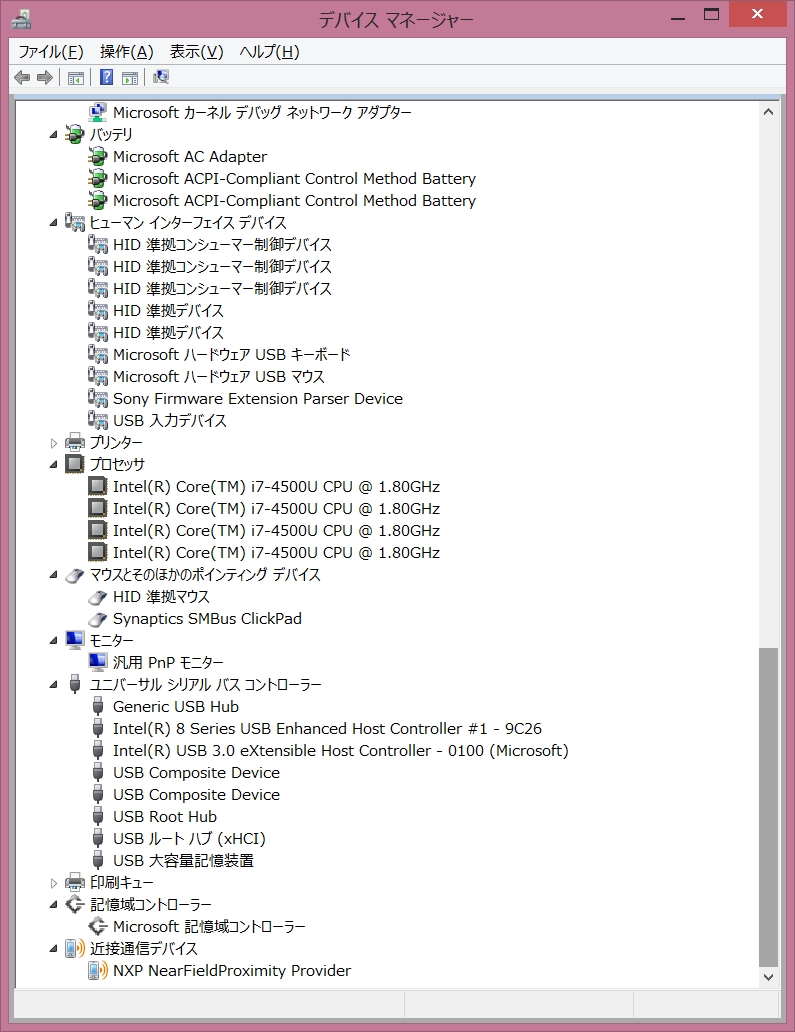Viewport: 795px width, 1032px height.
Task: Expand the 印刷キュー category
Action: (54, 883)
